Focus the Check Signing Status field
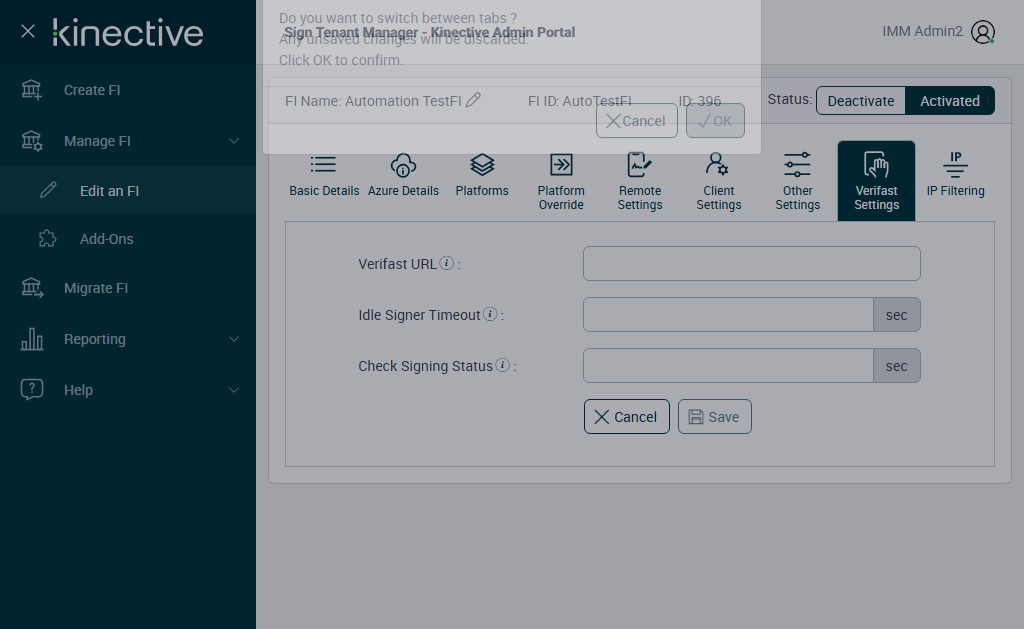Screen dimensions: 1024x629 pyautogui.click(x=728, y=366)
